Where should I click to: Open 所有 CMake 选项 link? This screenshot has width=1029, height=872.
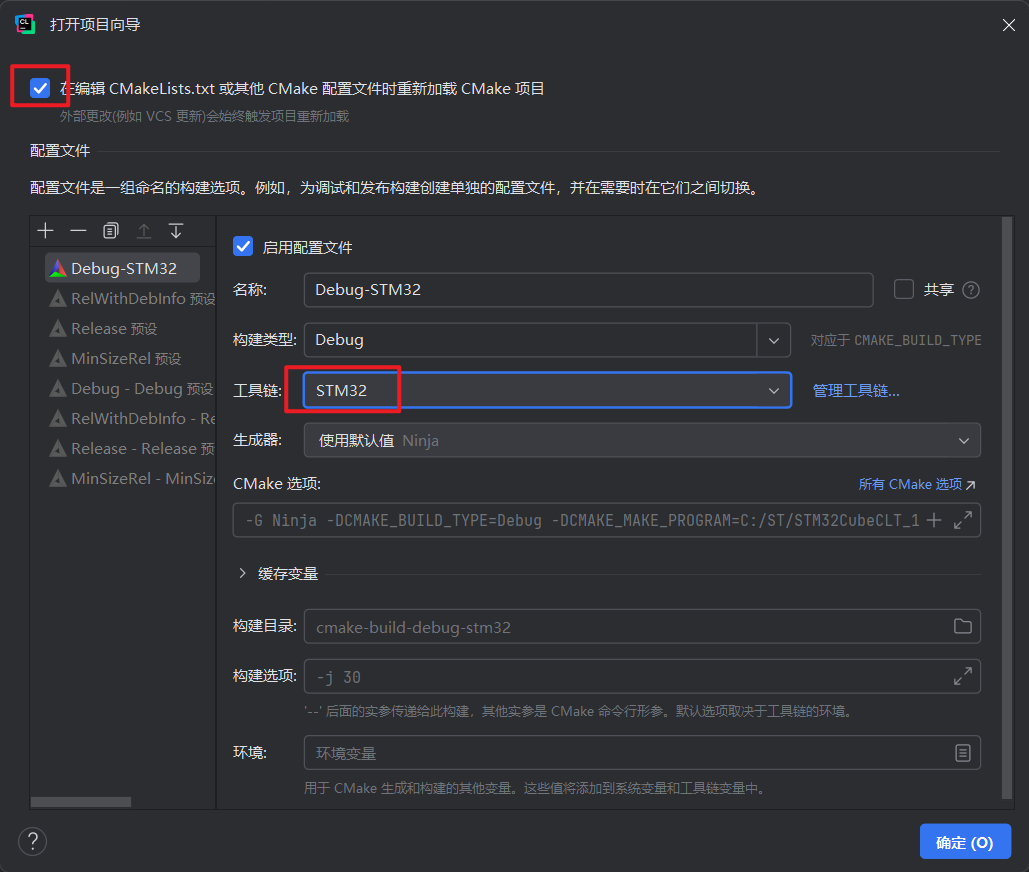pos(917,484)
